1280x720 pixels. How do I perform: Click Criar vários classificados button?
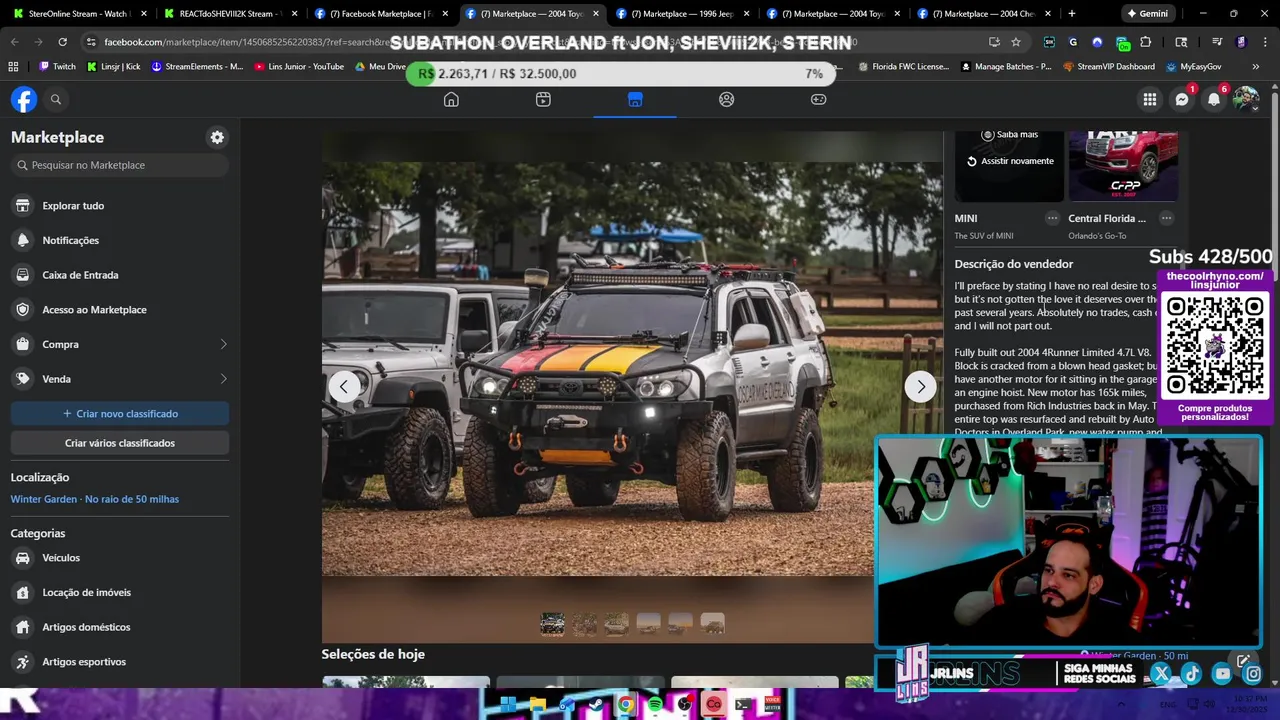[120, 443]
